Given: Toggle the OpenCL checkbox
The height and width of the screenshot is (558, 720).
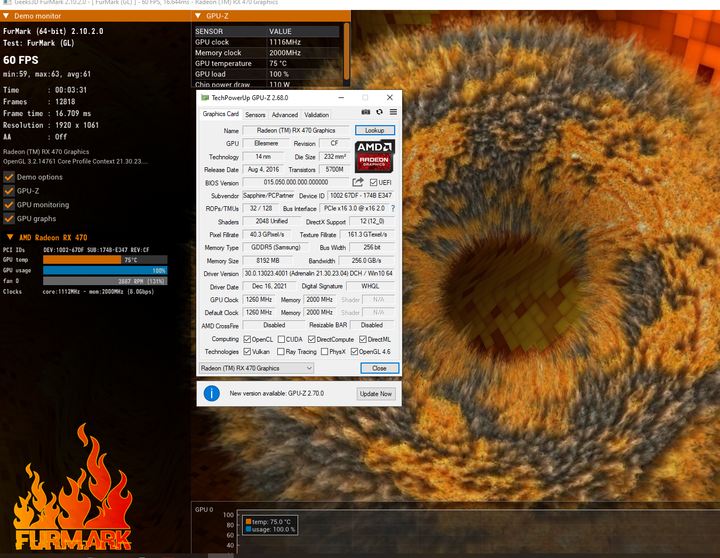Looking at the screenshot, I should coord(247,339).
